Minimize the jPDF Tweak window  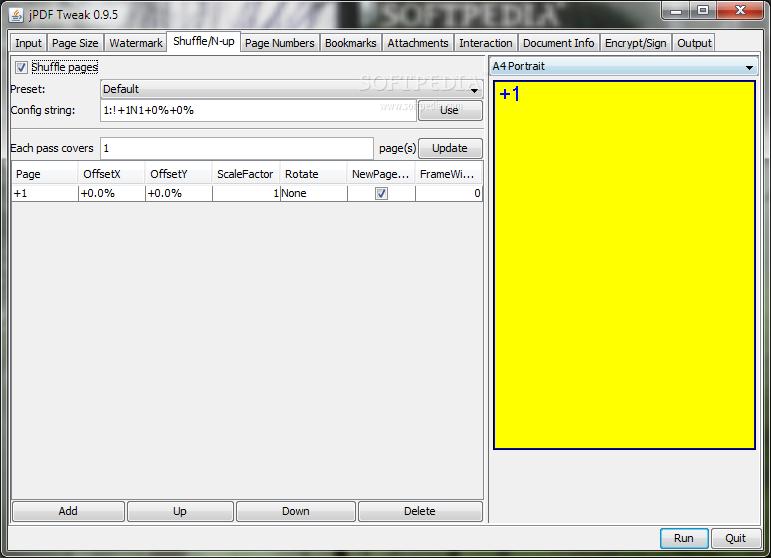point(676,11)
